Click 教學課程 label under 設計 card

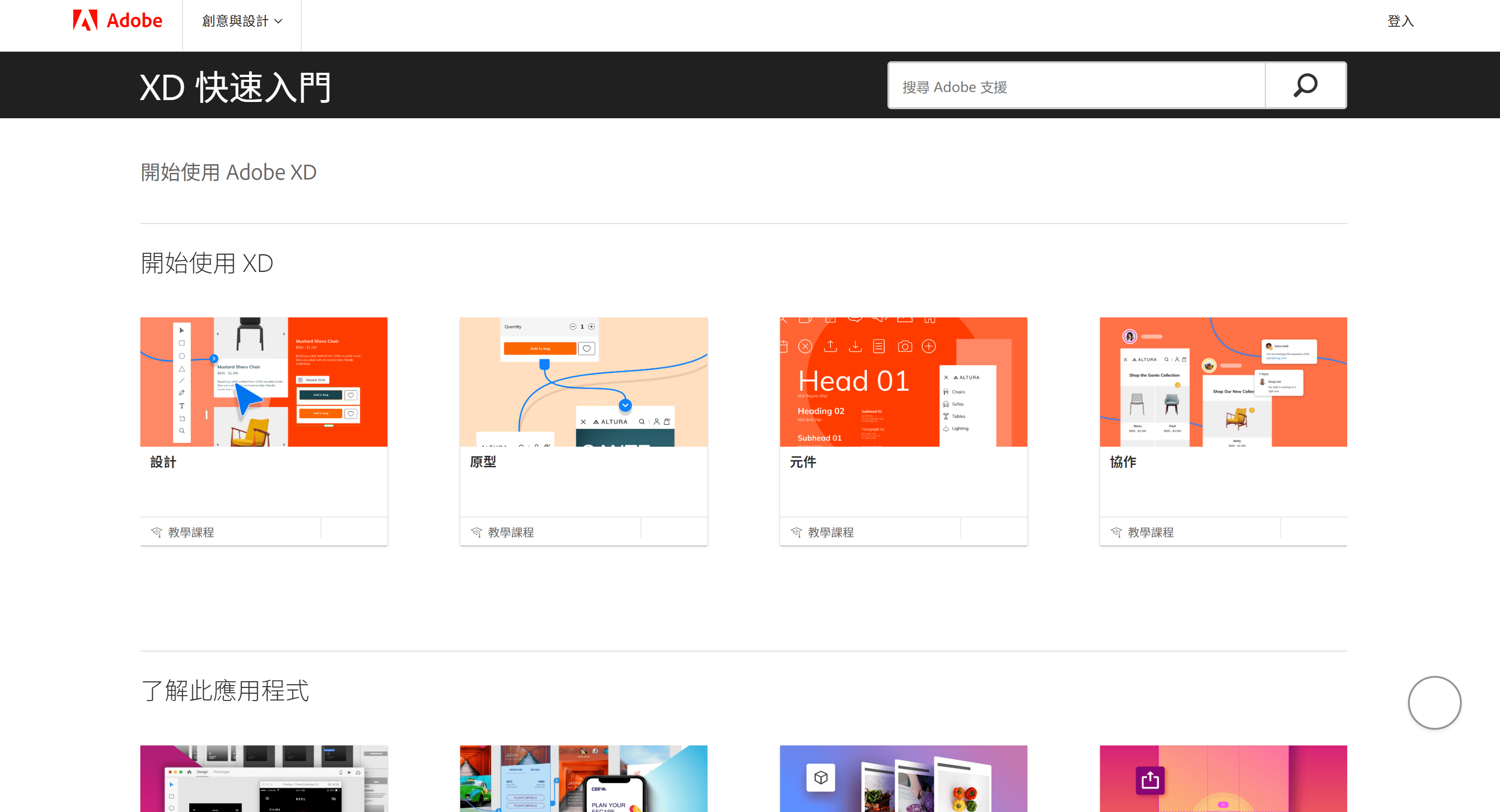tap(191, 532)
